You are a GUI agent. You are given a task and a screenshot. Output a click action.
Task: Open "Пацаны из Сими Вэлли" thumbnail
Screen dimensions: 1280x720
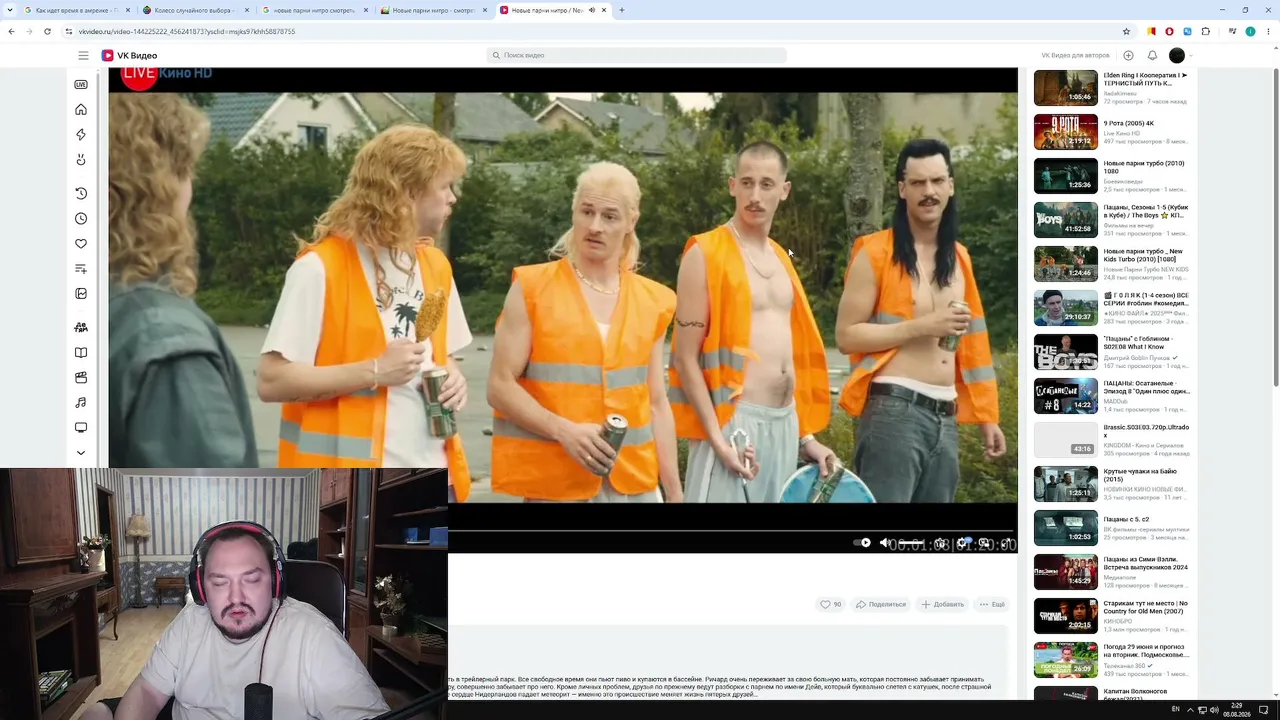tap(1065, 572)
